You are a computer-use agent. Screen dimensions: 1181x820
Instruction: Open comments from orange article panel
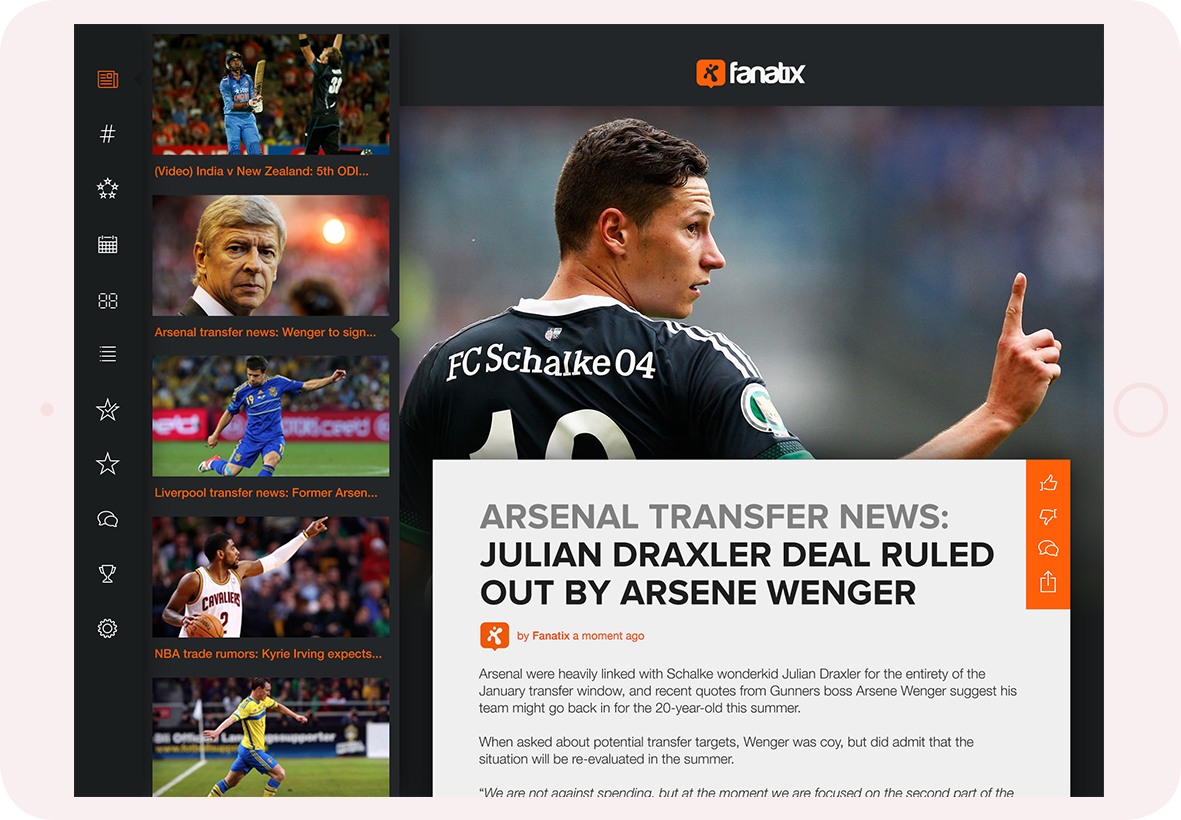click(1048, 548)
